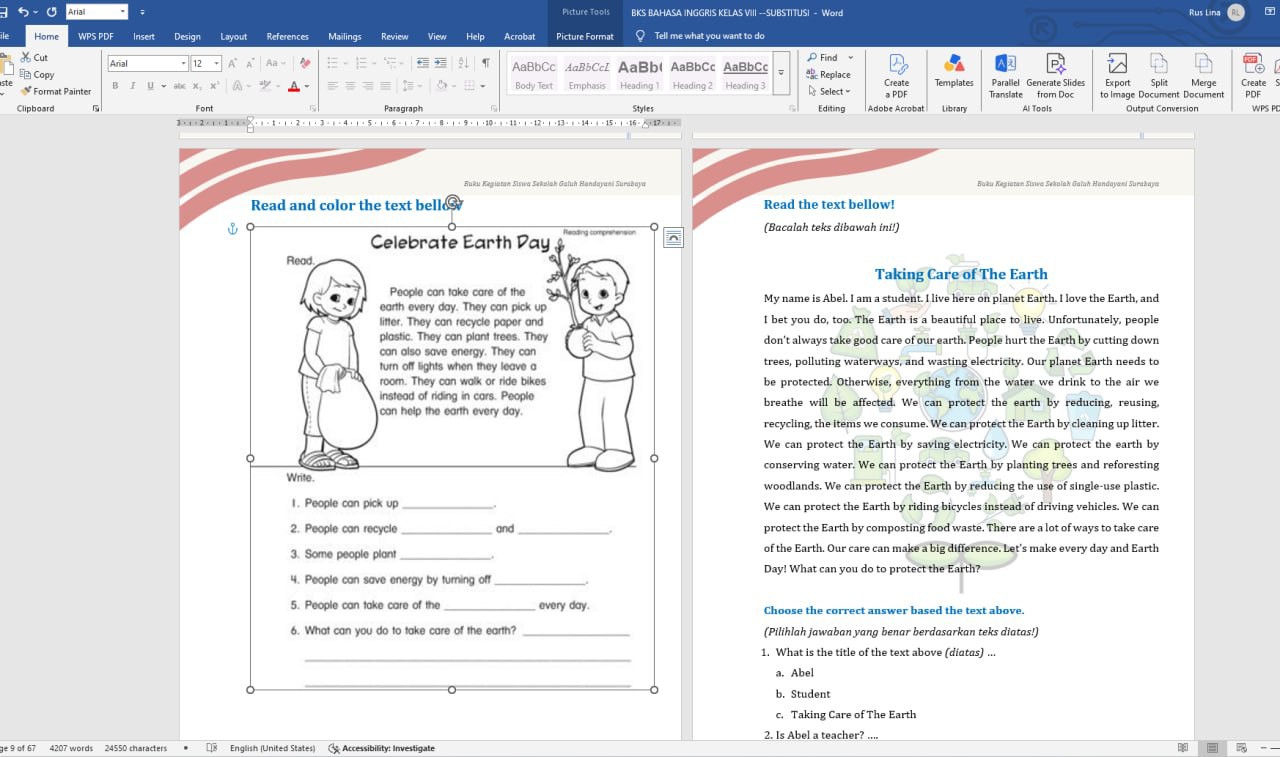Toggle Italic formatting

click(133, 86)
